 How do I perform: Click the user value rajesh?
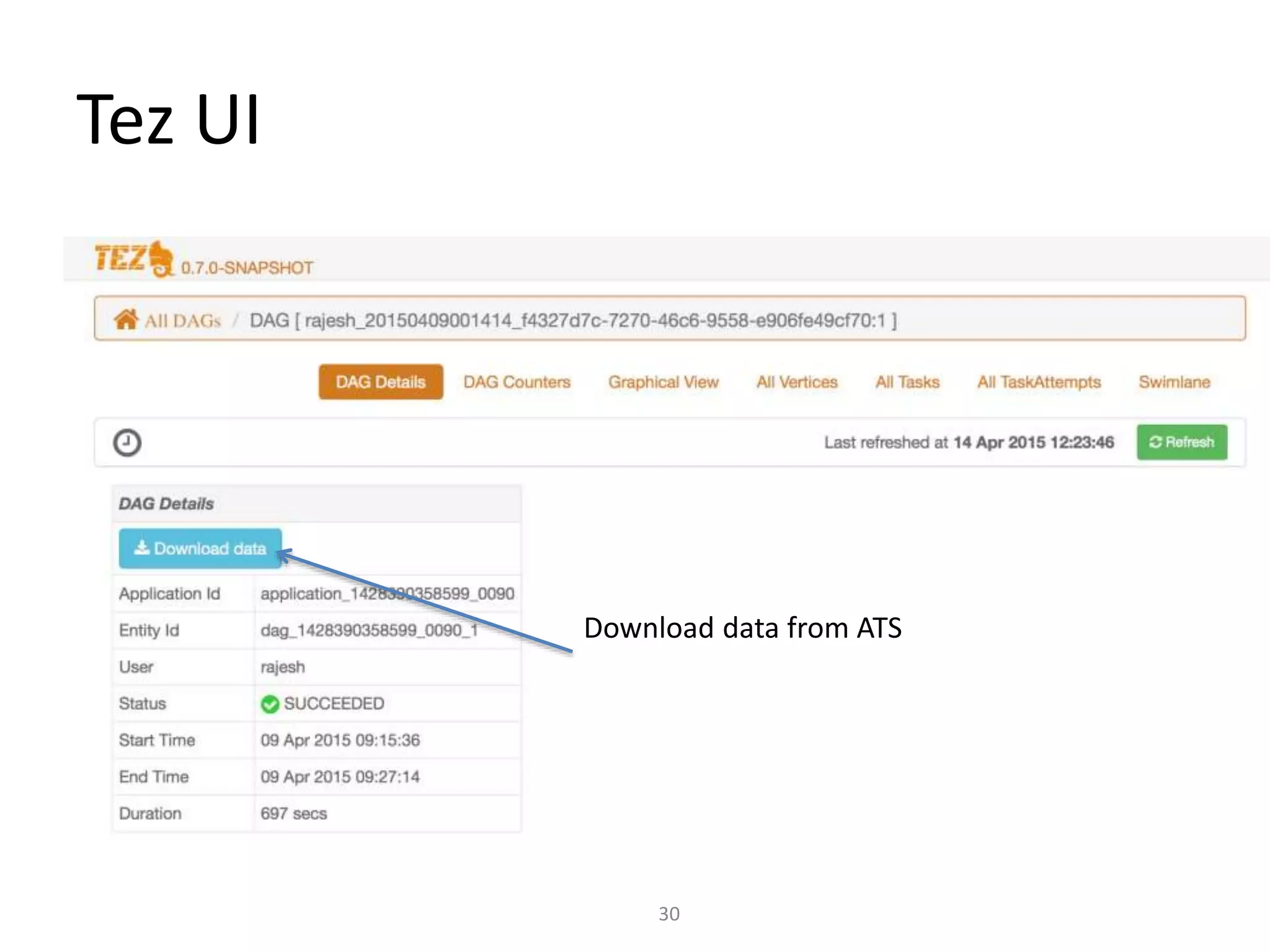(x=283, y=668)
